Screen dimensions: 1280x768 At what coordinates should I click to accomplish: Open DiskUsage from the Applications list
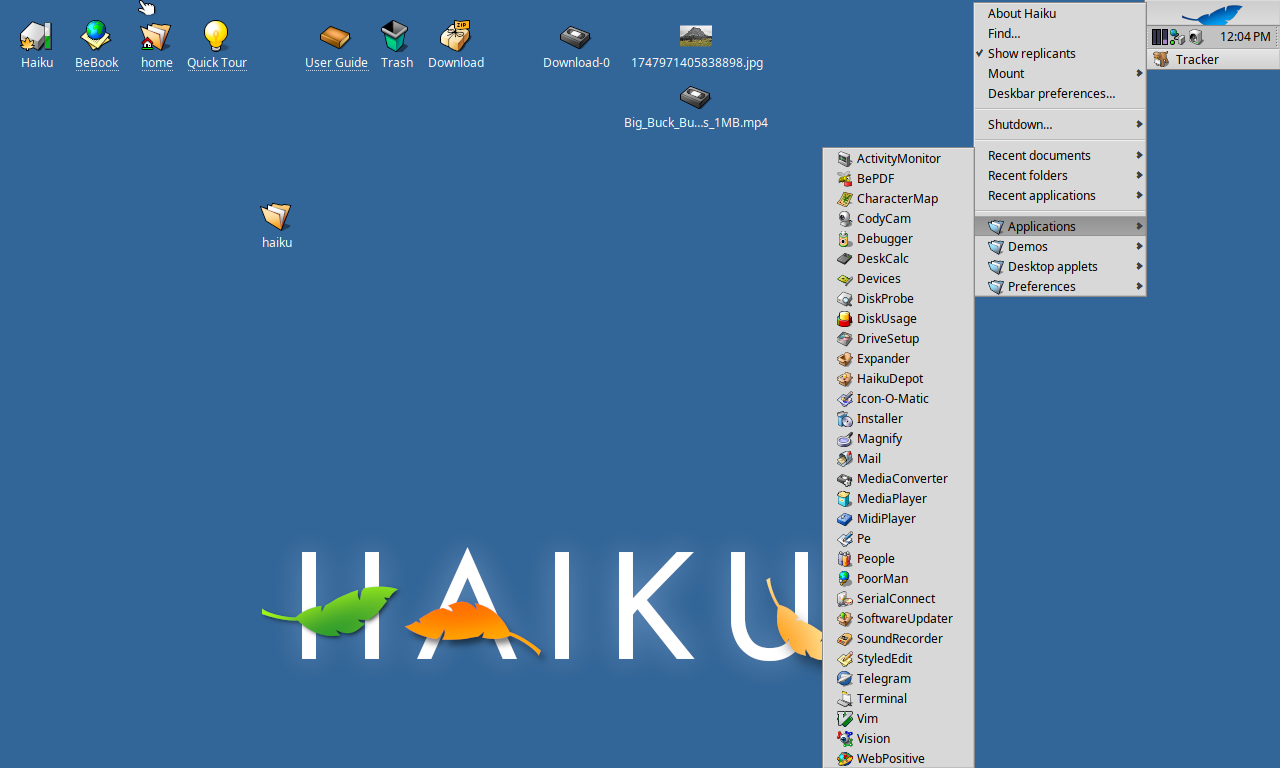click(898, 318)
